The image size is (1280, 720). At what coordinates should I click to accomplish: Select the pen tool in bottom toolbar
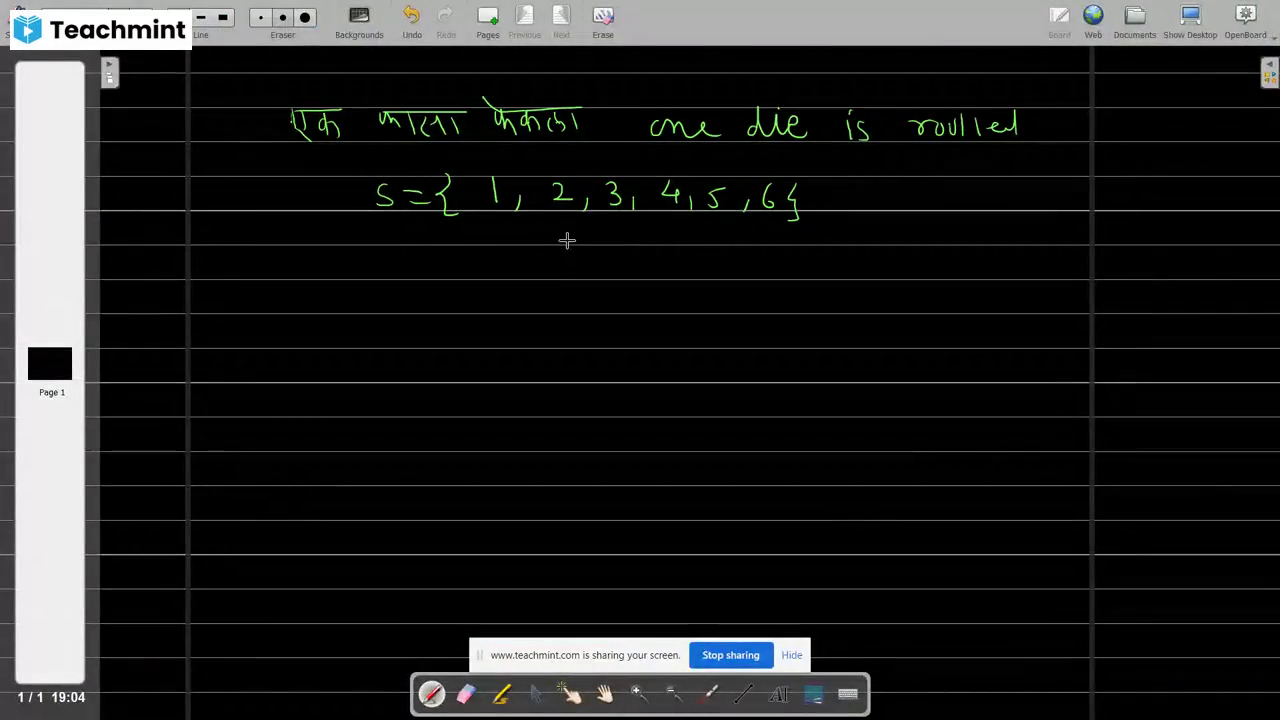pyautogui.click(x=432, y=694)
